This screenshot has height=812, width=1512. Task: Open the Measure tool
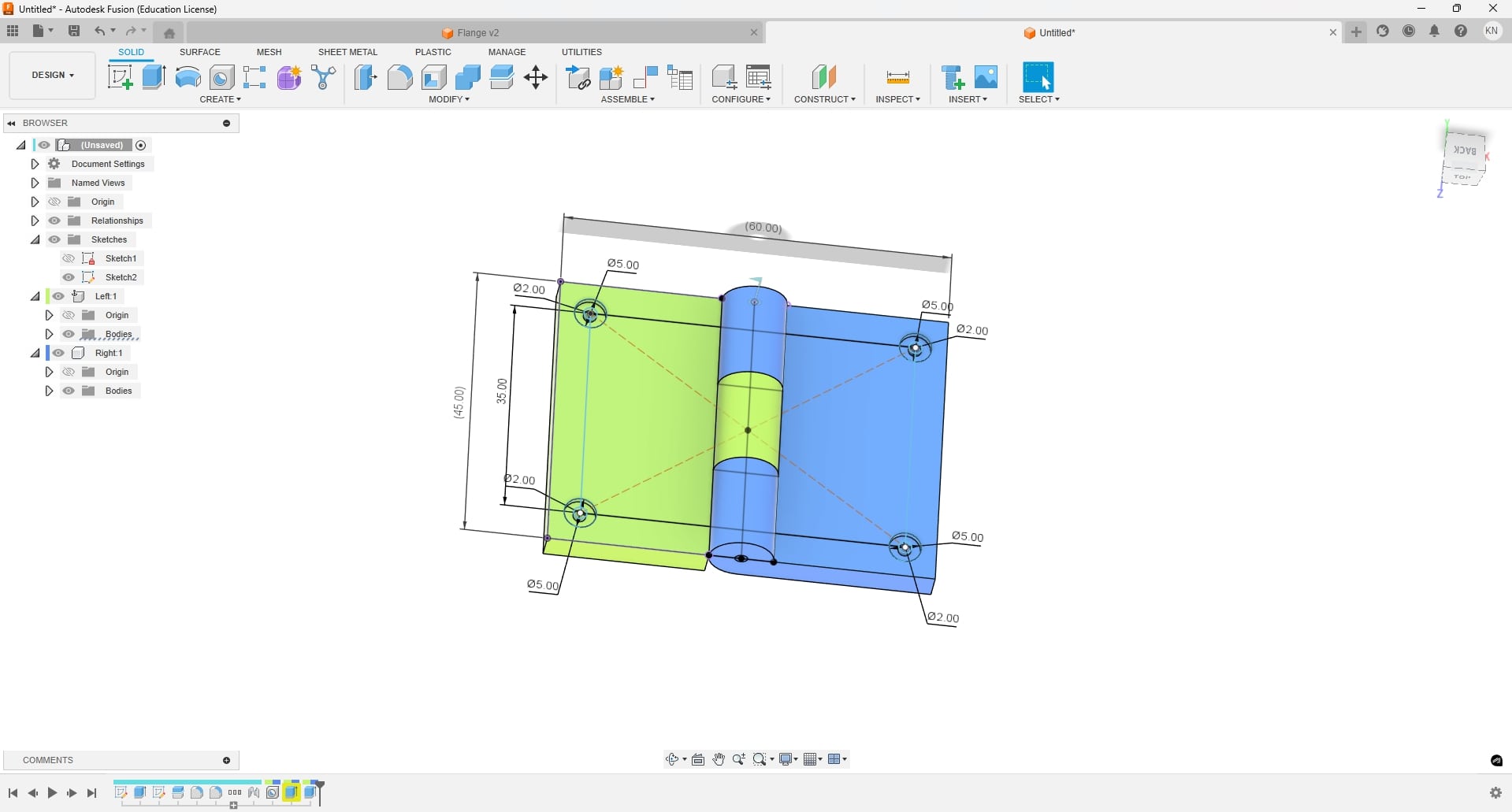coord(897,77)
